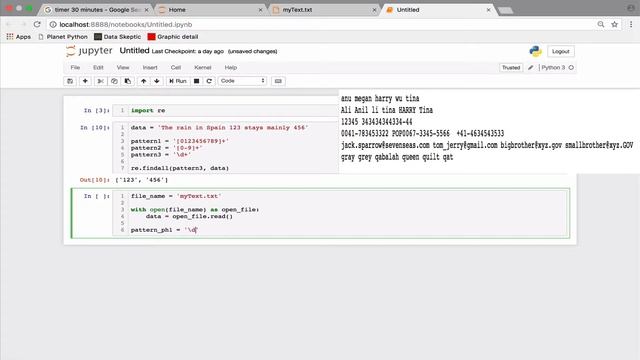Move the selected cell up
640x360 pixels.
point(143,81)
